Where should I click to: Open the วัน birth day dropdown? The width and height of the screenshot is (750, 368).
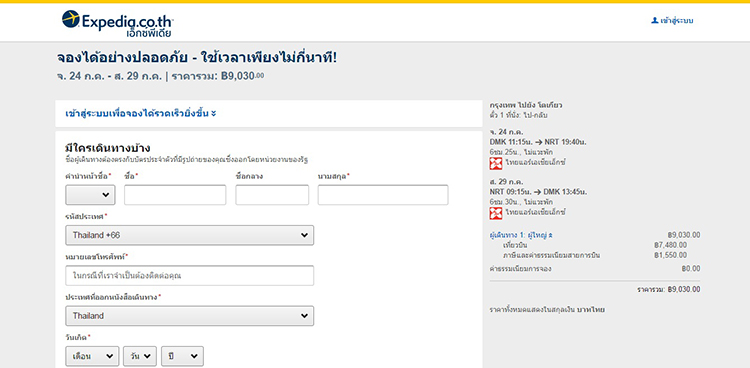(140, 356)
